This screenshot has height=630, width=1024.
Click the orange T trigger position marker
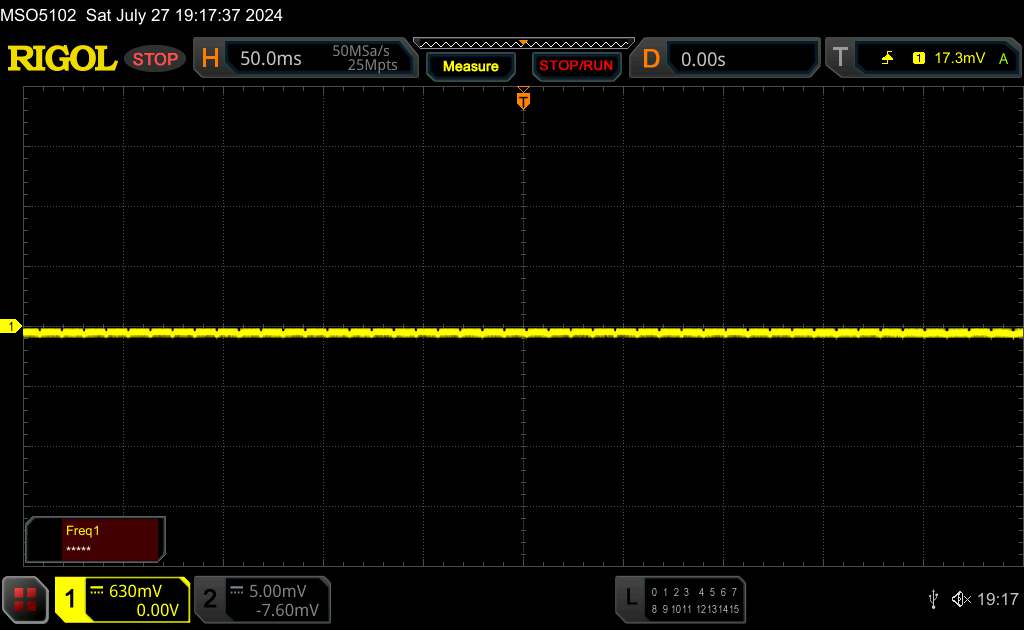tap(523, 100)
